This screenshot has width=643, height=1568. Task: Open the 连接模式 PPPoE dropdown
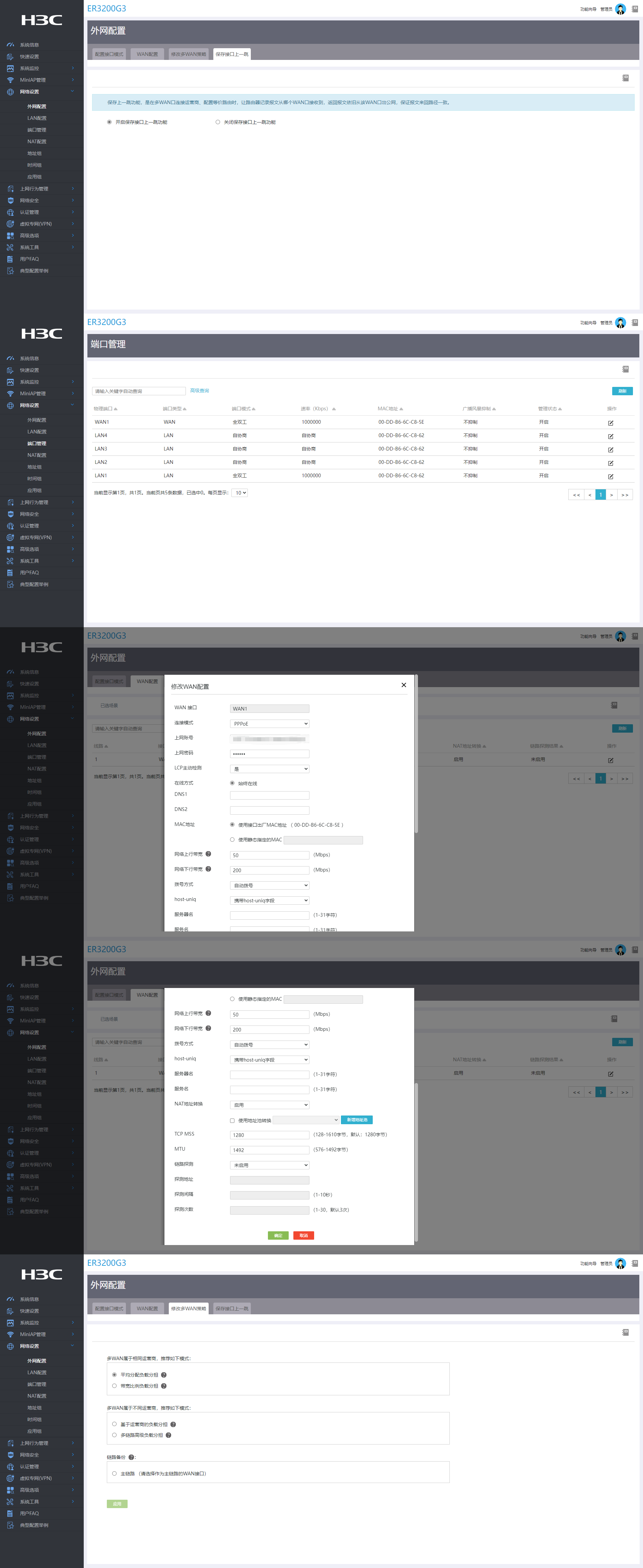pyautogui.click(x=269, y=724)
